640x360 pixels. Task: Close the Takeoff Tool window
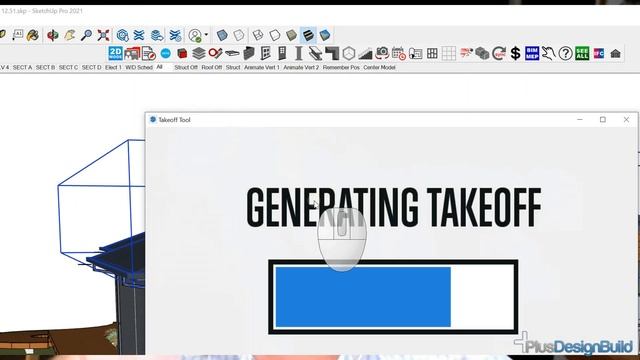(x=626, y=120)
